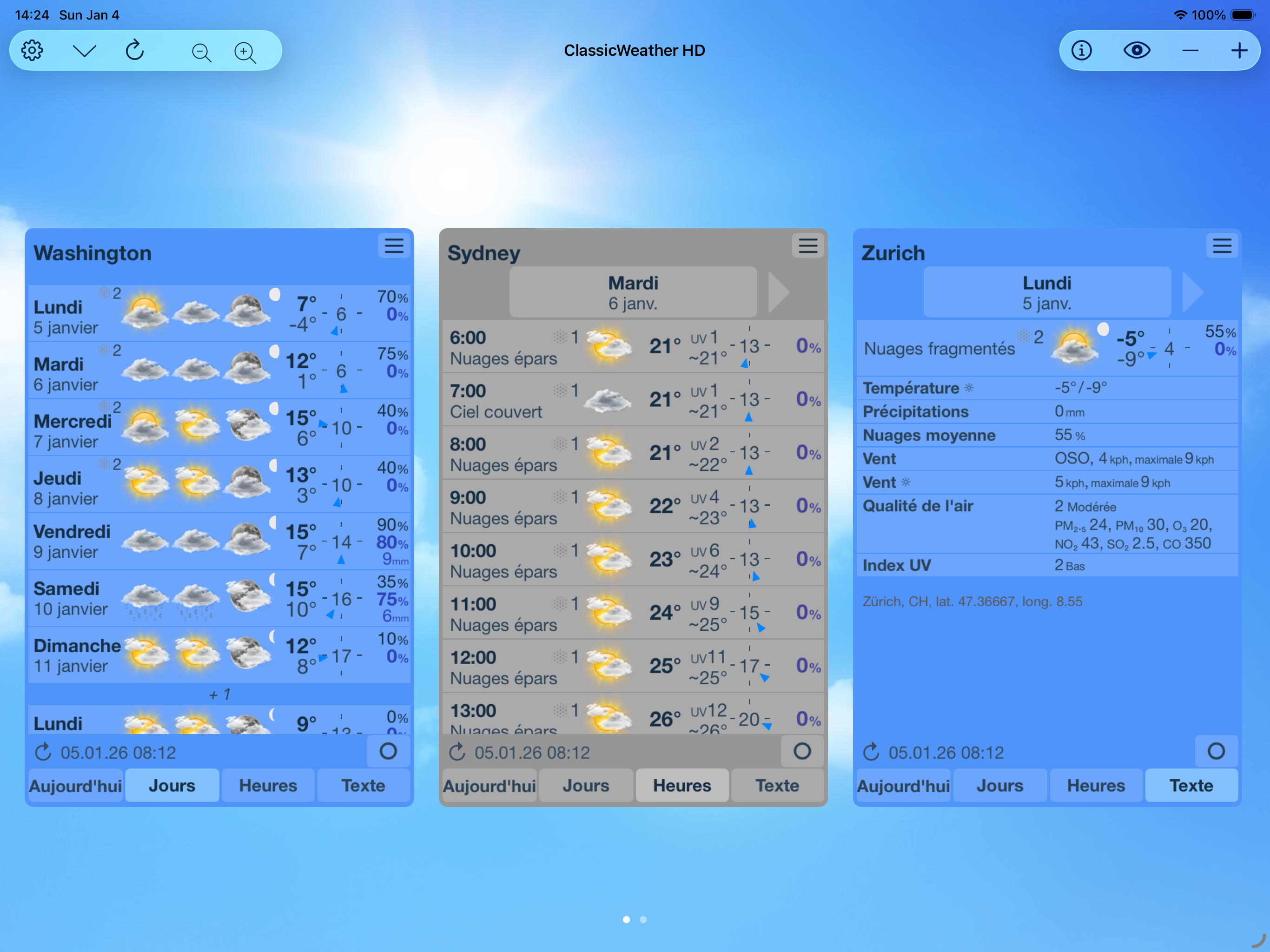Remove a widget with the minus button

tap(1190, 51)
